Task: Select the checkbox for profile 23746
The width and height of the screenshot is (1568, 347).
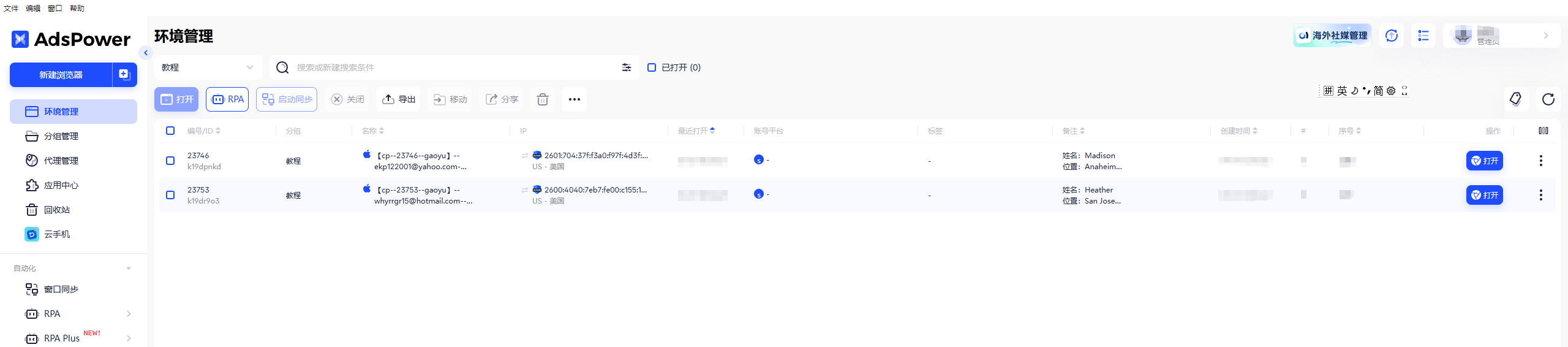Action: point(170,161)
